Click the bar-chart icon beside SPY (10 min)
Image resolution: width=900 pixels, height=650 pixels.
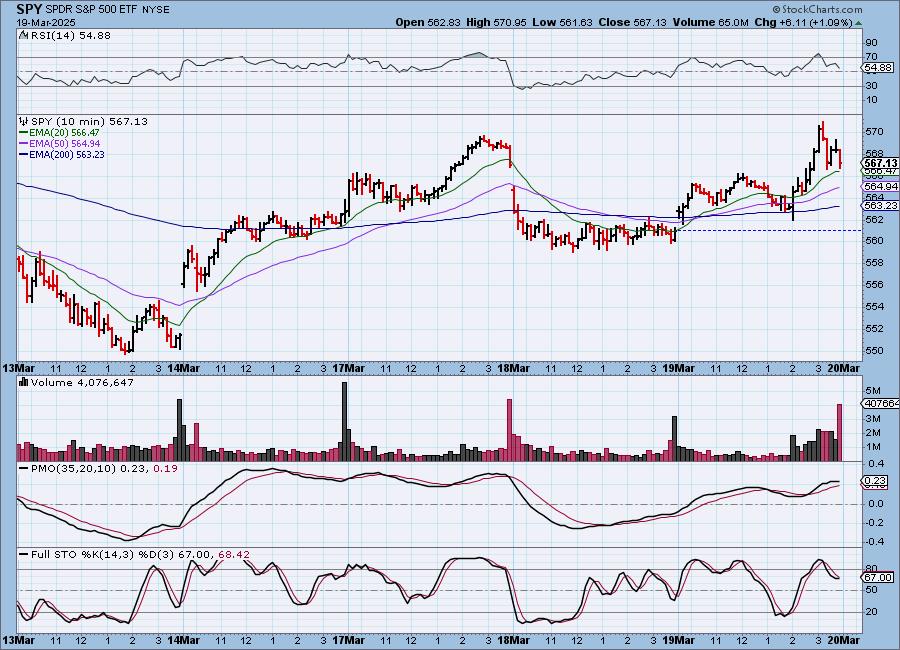click(x=24, y=121)
